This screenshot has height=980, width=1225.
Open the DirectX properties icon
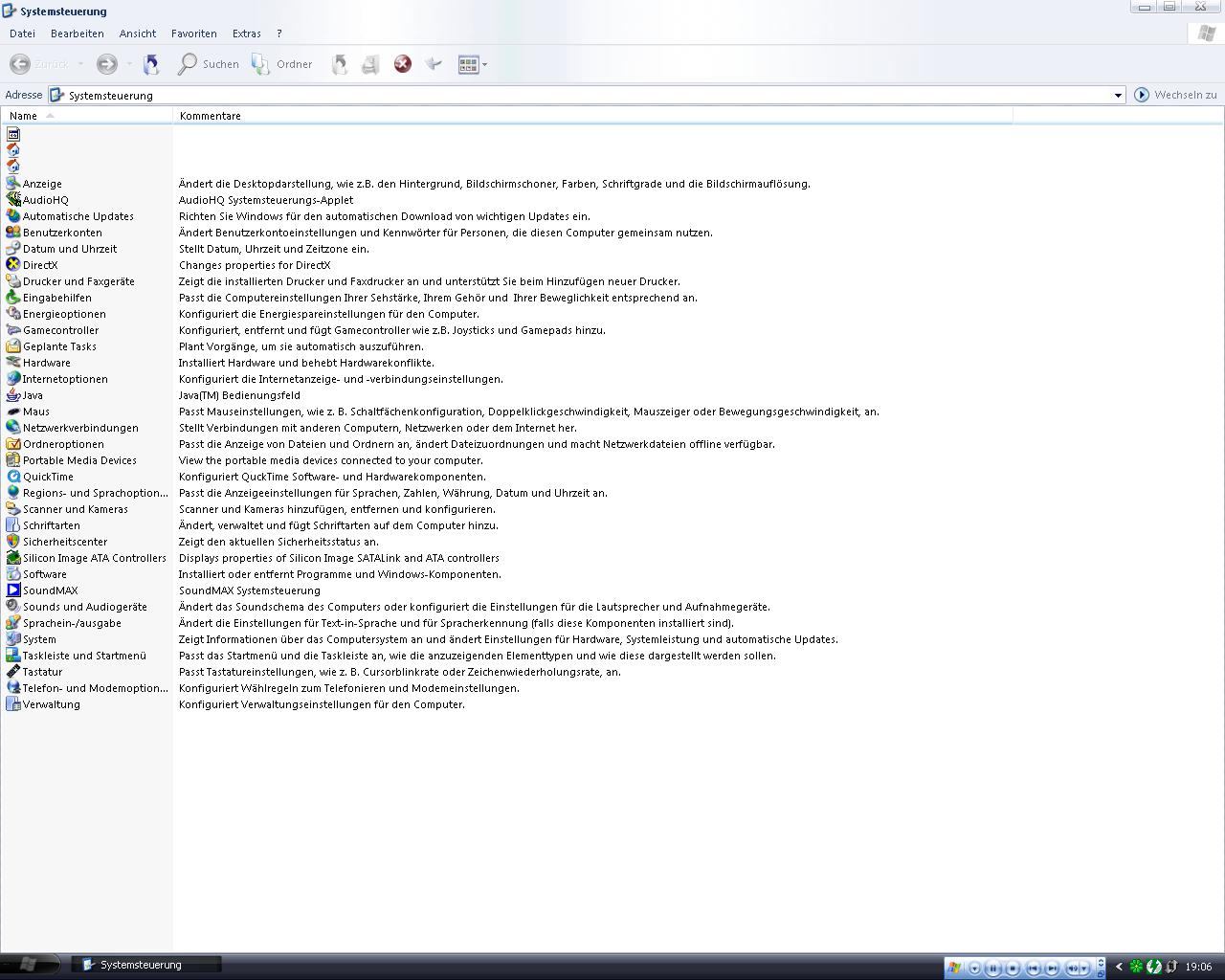click(13, 265)
